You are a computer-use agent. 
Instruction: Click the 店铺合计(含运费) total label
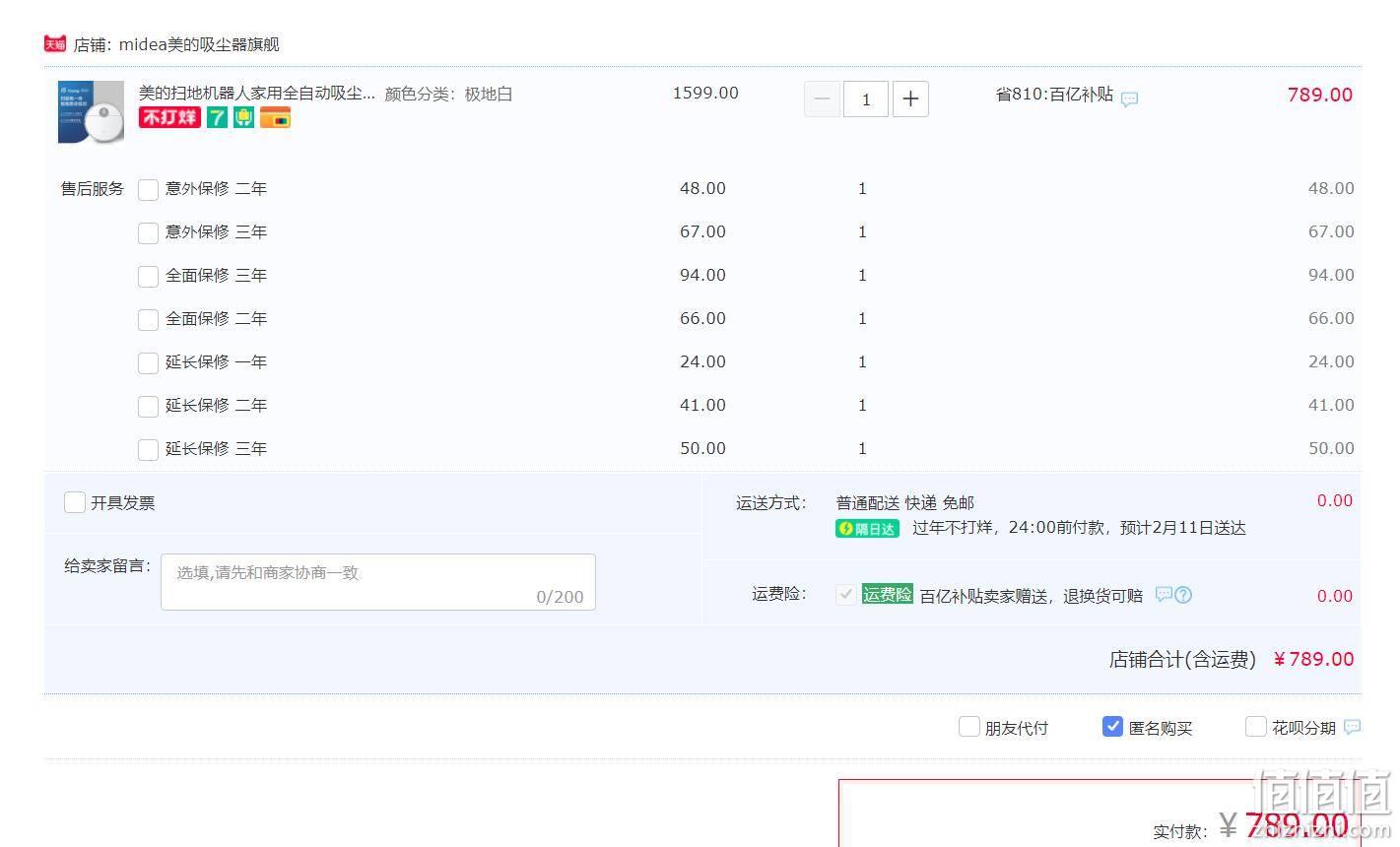(x=1182, y=660)
